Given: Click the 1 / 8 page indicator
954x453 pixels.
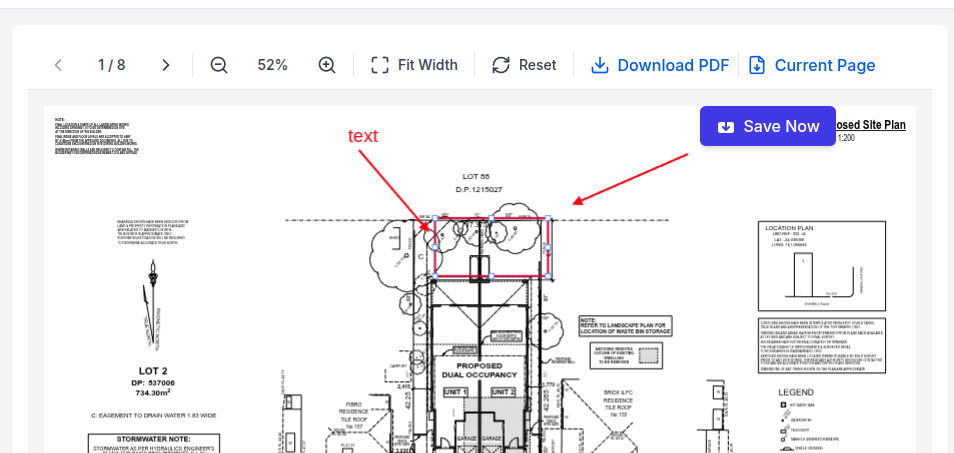Looking at the screenshot, I should 112,65.
